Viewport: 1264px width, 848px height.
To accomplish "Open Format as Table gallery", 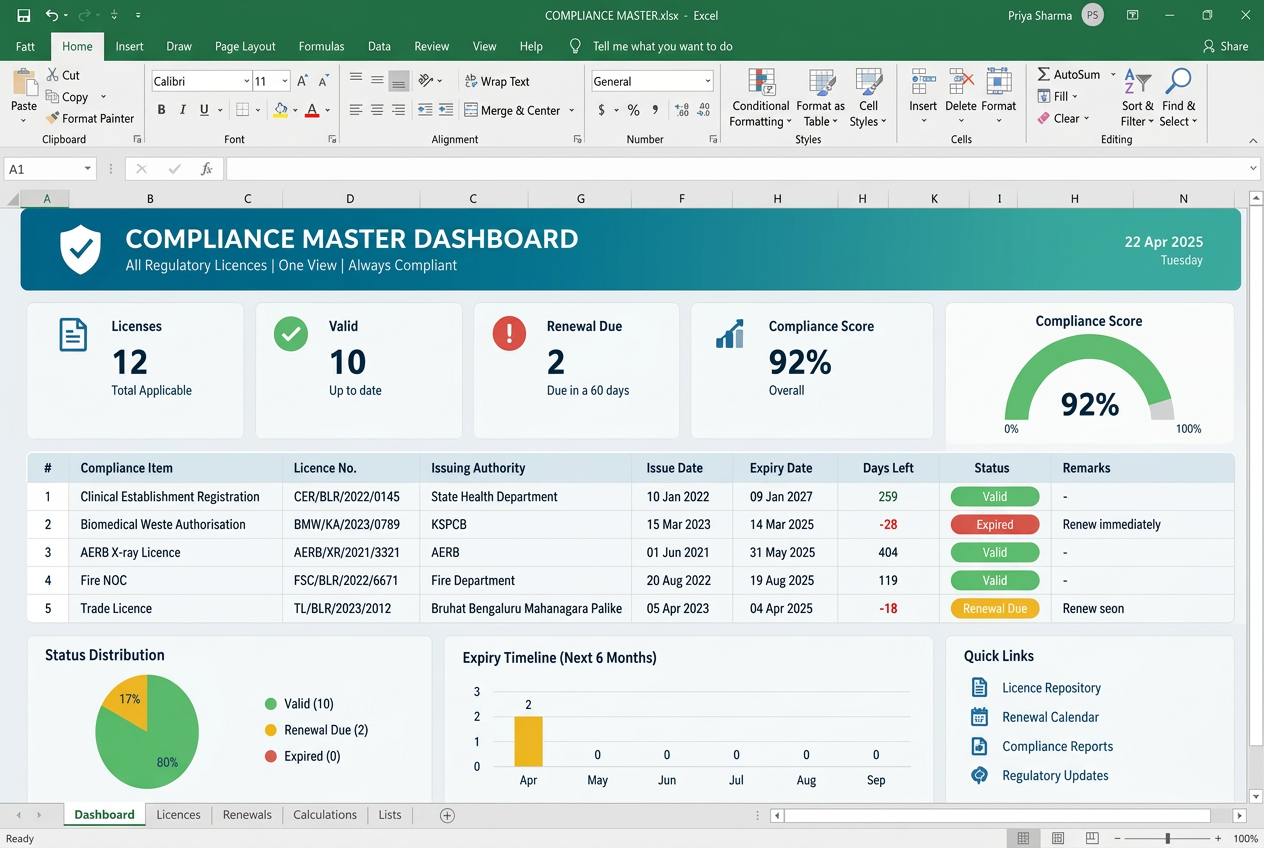I will click(x=821, y=98).
